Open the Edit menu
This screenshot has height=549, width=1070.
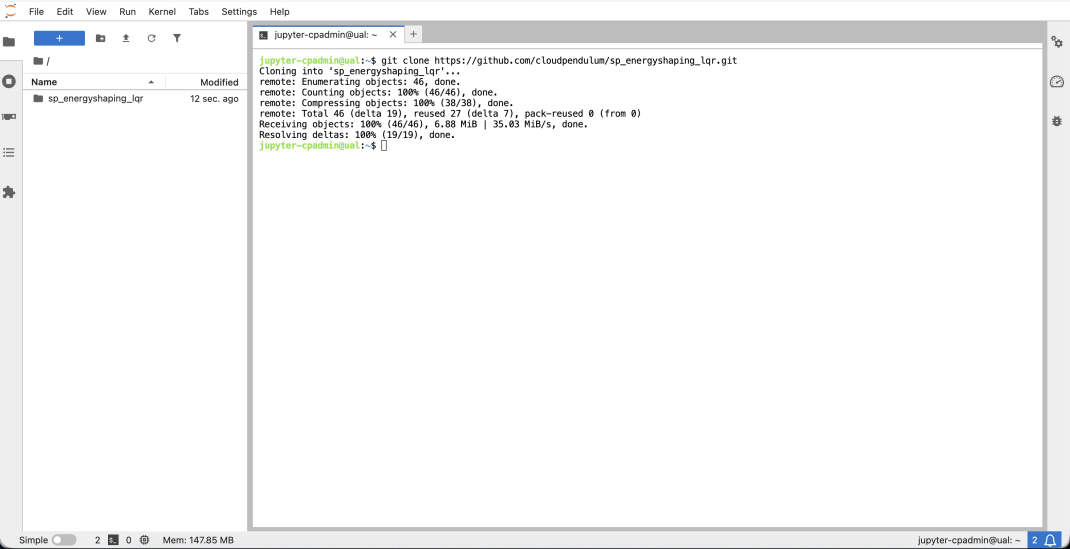(65, 12)
